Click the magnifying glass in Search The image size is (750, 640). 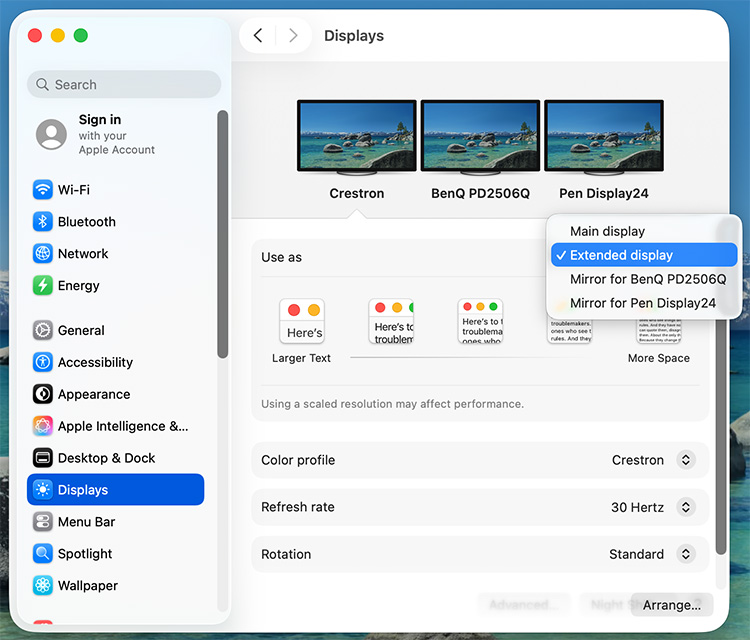point(43,85)
